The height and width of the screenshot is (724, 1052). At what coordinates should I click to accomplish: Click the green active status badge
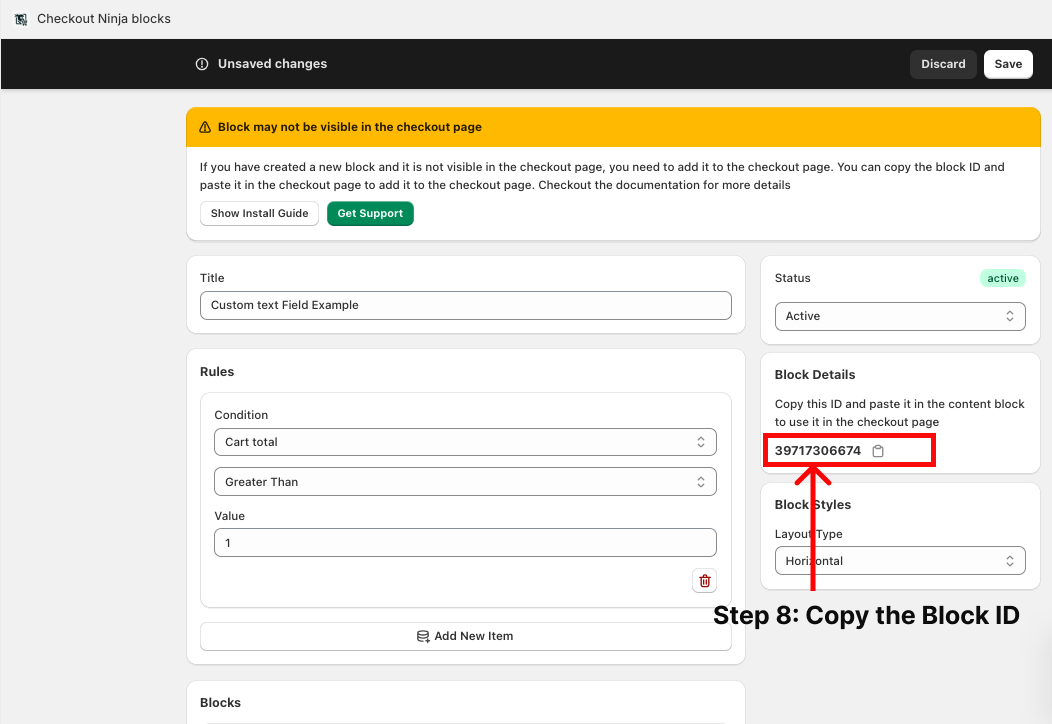coord(1002,278)
